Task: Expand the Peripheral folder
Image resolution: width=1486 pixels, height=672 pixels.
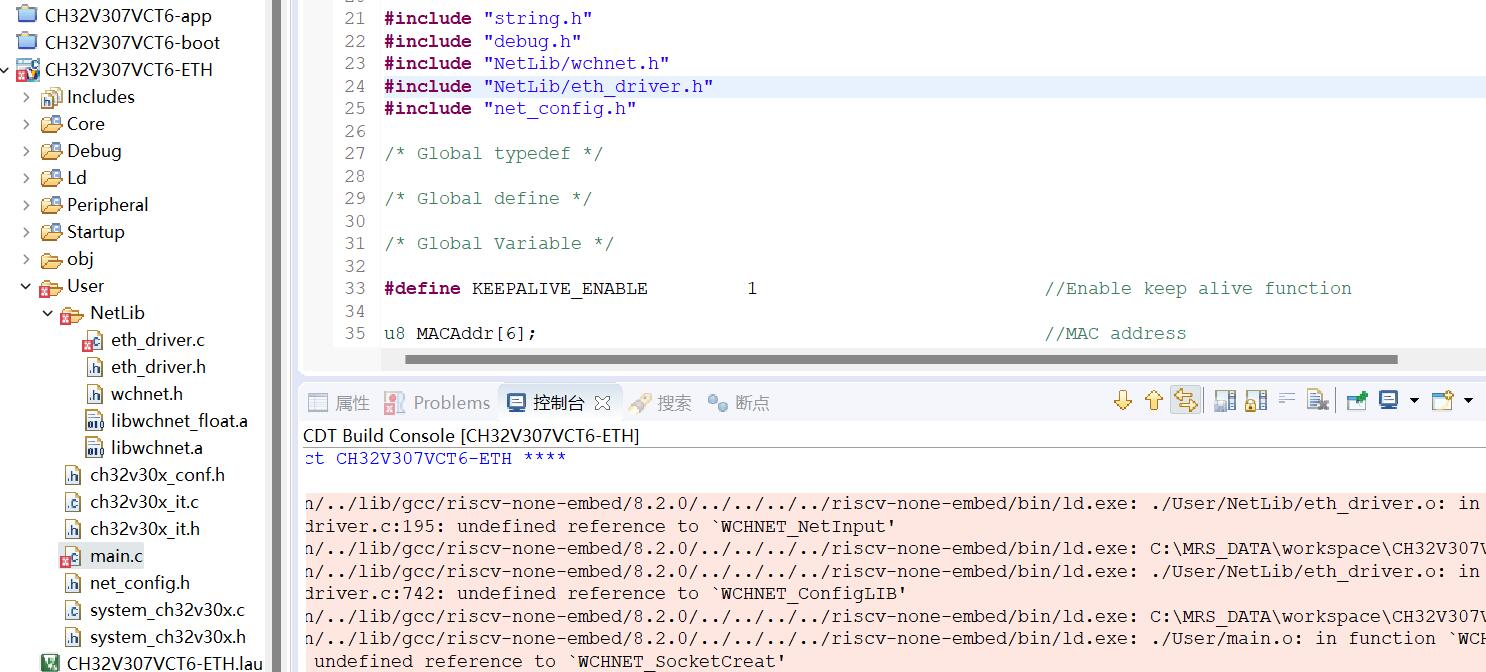Action: 26,205
